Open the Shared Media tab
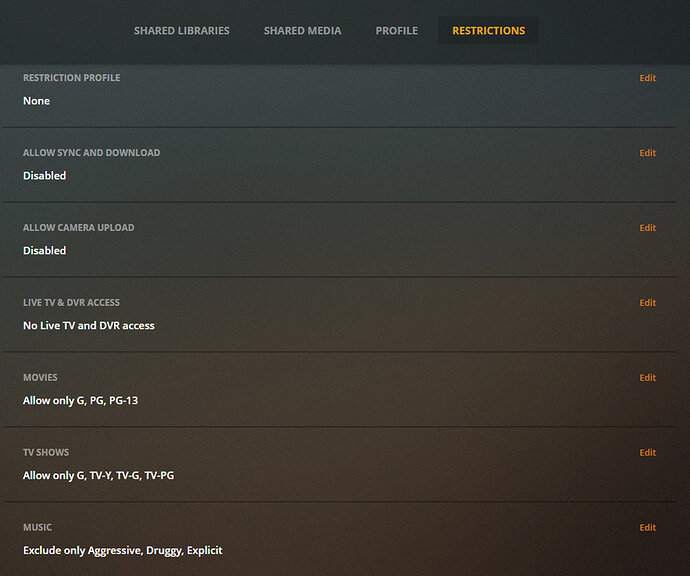Screen dimensions: 690x576 (x=302, y=31)
